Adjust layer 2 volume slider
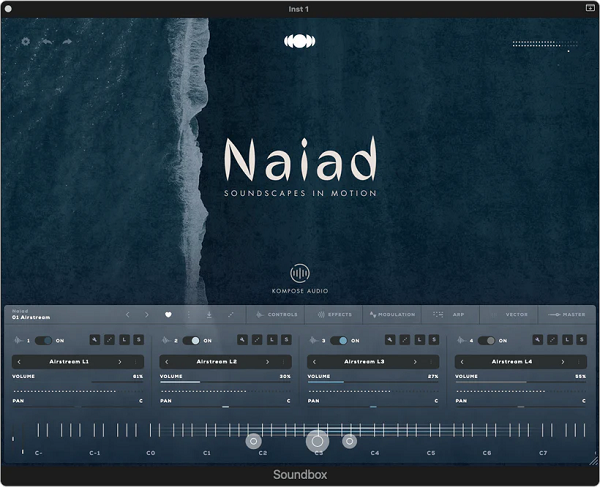Image resolution: width=600 pixels, height=487 pixels. pyautogui.click(x=225, y=382)
